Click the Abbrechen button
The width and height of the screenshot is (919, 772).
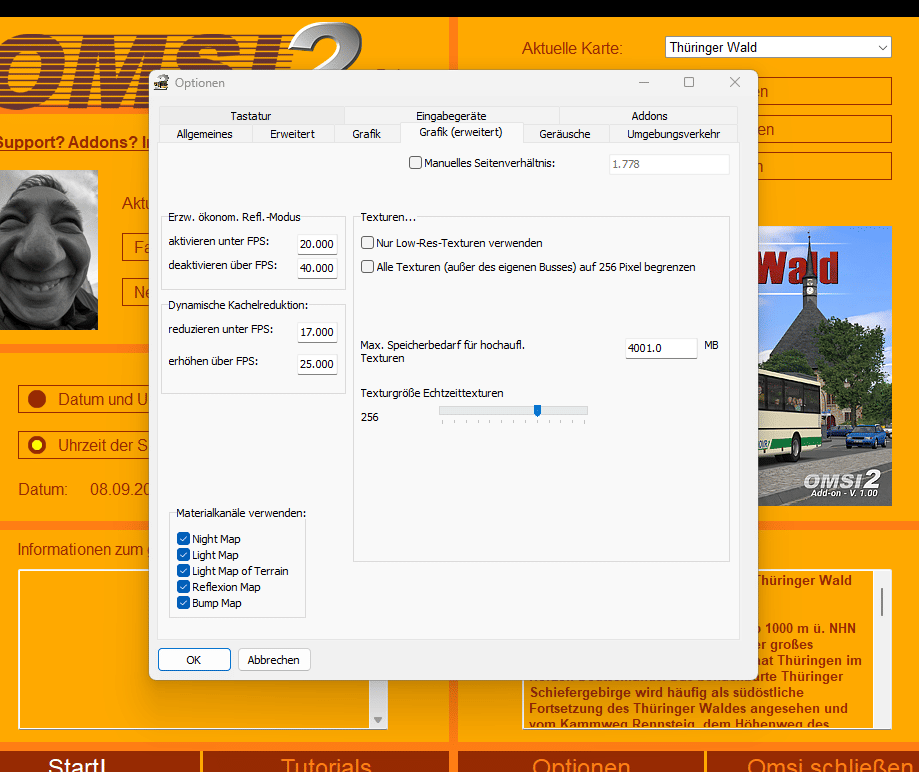click(274, 659)
